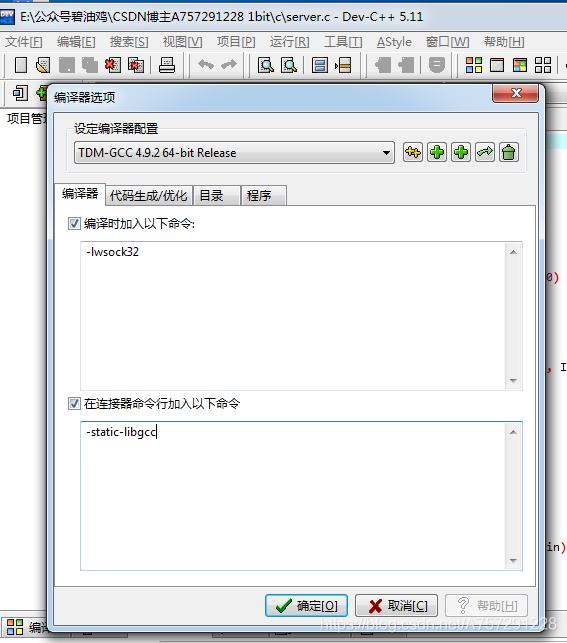The image size is (567, 643).
Task: Switch to the 代码生成/优化 tab
Action: 148,196
